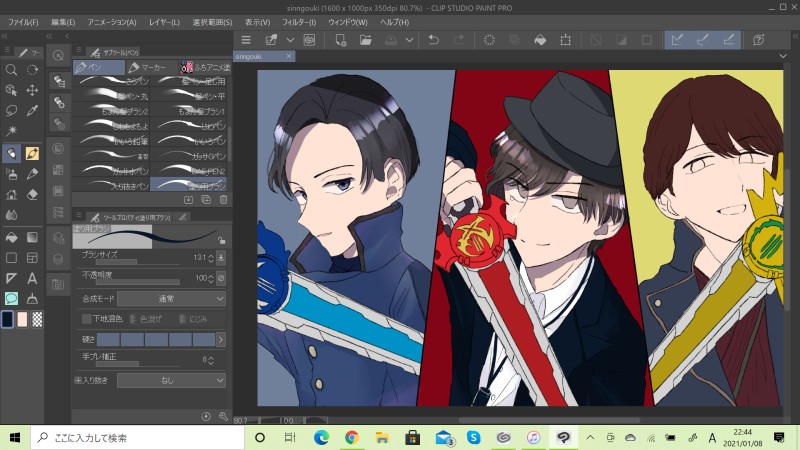Screen dimensions: 800x450
Task: Open tool property wrench settings icon
Action: click(223, 416)
